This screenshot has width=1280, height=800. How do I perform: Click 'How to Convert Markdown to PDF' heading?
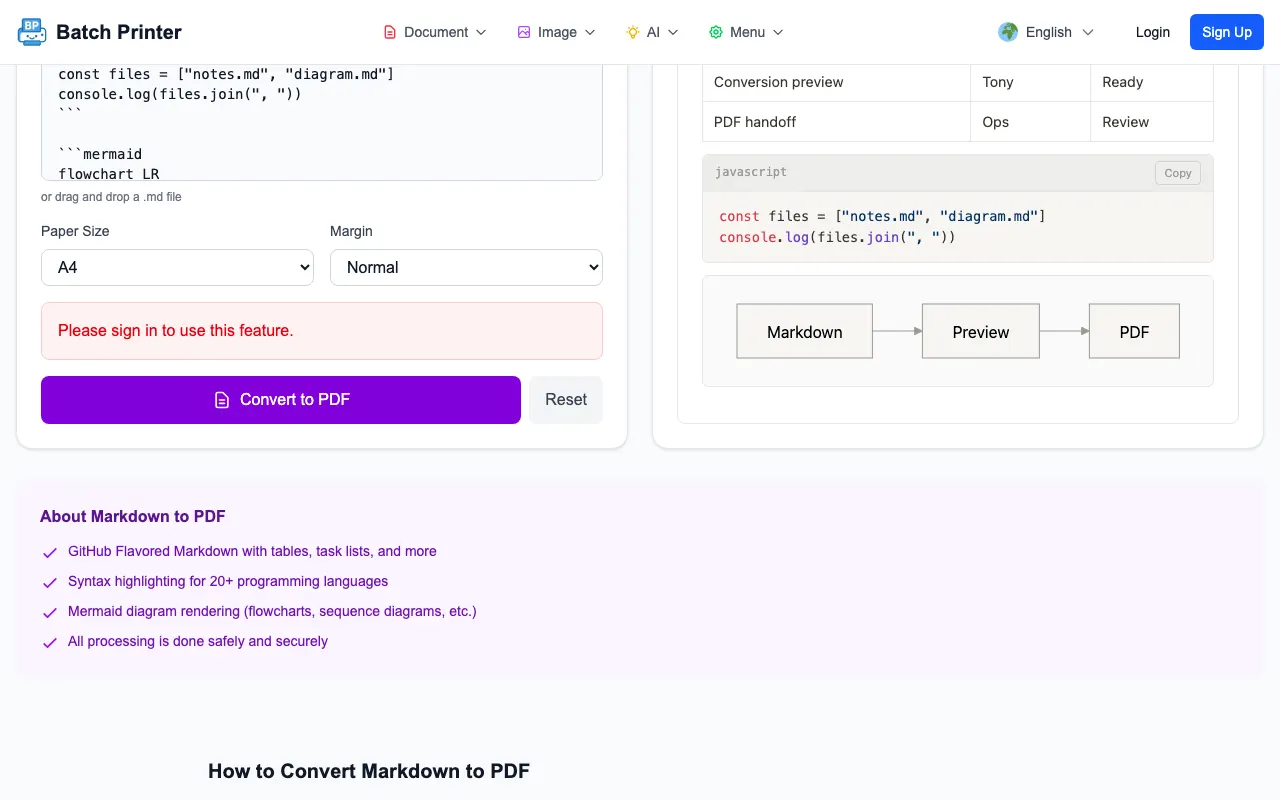coord(369,771)
